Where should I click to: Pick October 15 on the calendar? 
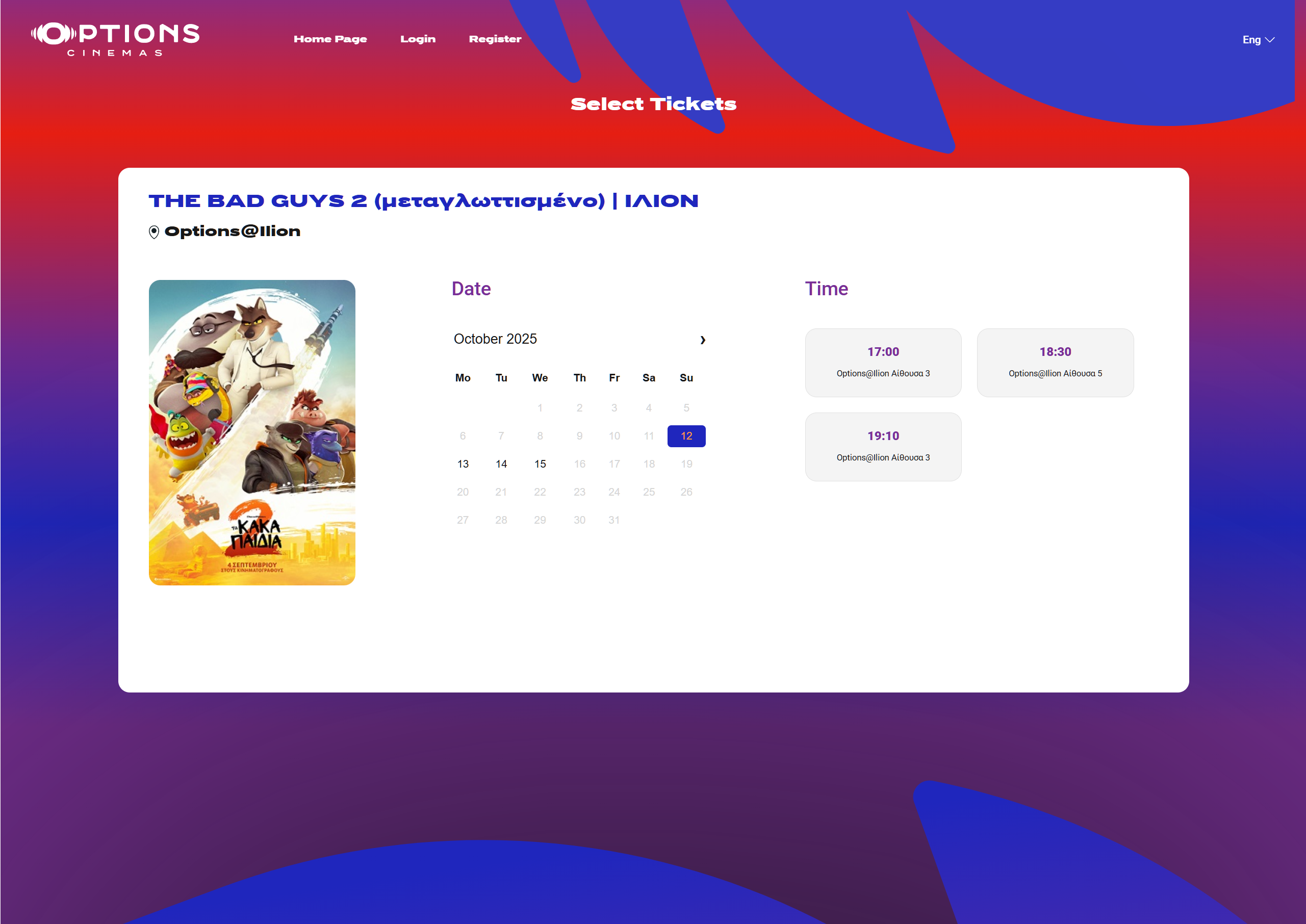(540, 464)
